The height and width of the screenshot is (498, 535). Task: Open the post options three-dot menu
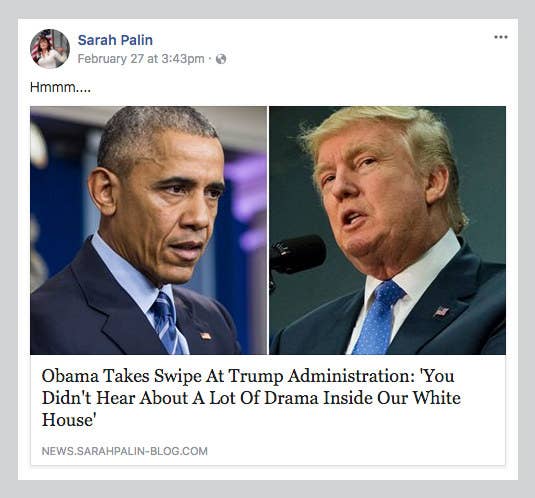click(501, 37)
